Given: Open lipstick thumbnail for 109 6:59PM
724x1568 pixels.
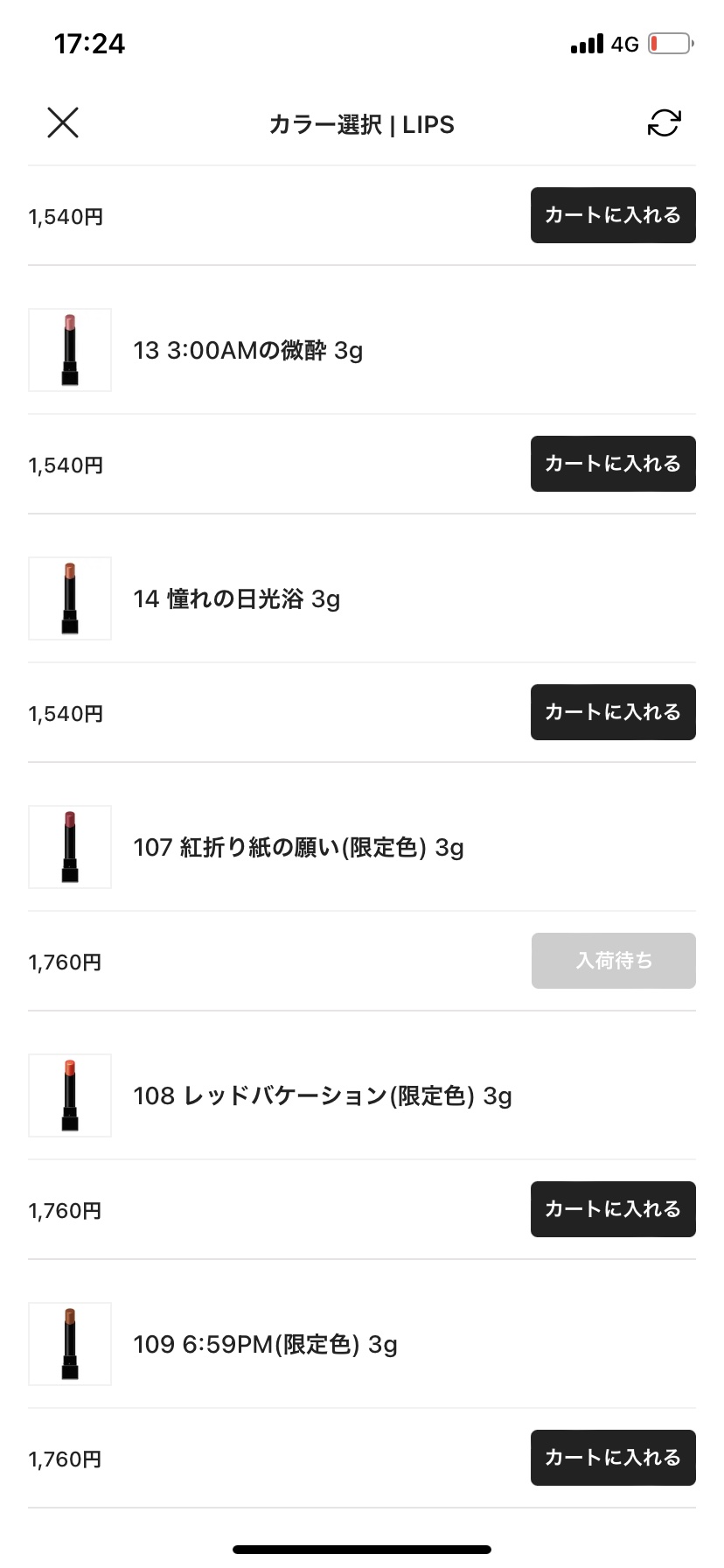Looking at the screenshot, I should coord(70,1344).
